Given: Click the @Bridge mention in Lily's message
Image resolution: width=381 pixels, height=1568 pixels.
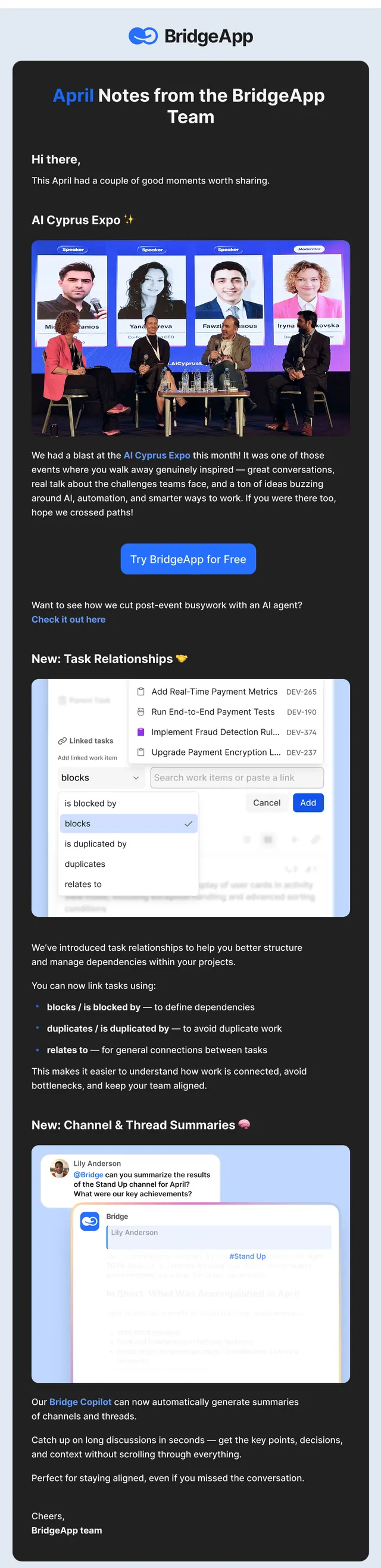Looking at the screenshot, I should point(88,1175).
